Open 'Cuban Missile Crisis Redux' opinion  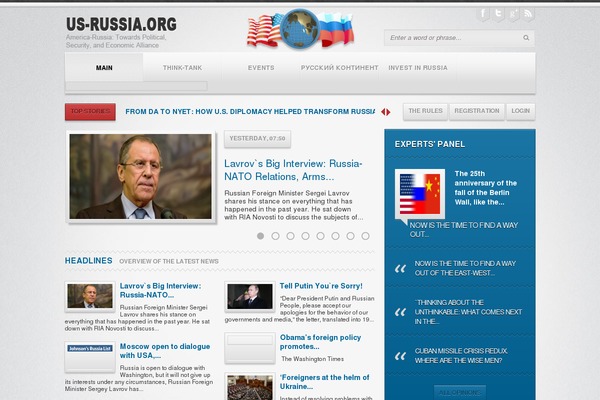461,356
